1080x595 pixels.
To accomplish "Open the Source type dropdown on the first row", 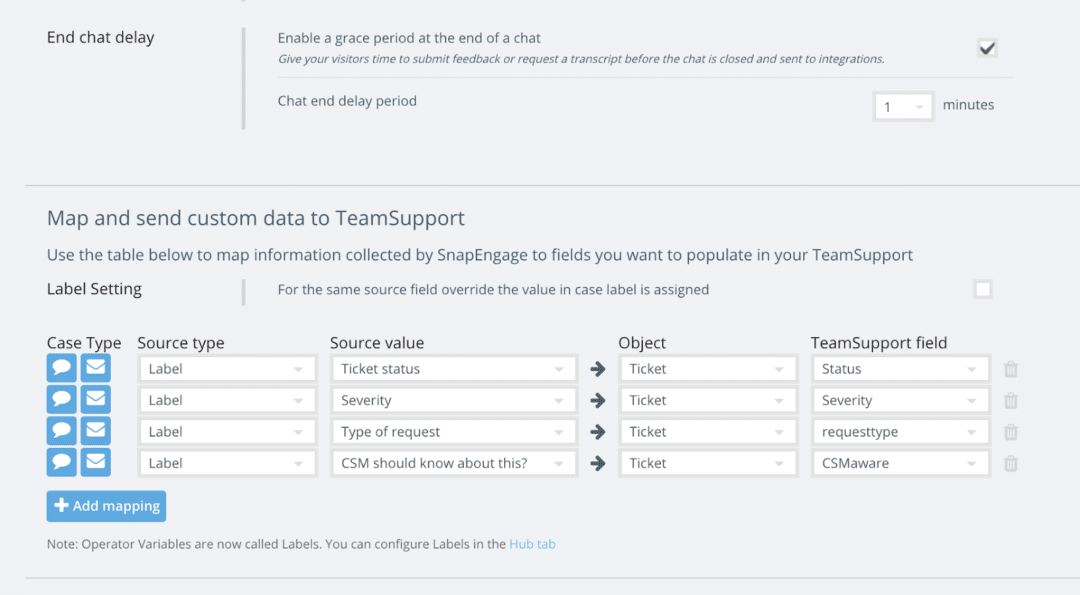I will 227,368.
